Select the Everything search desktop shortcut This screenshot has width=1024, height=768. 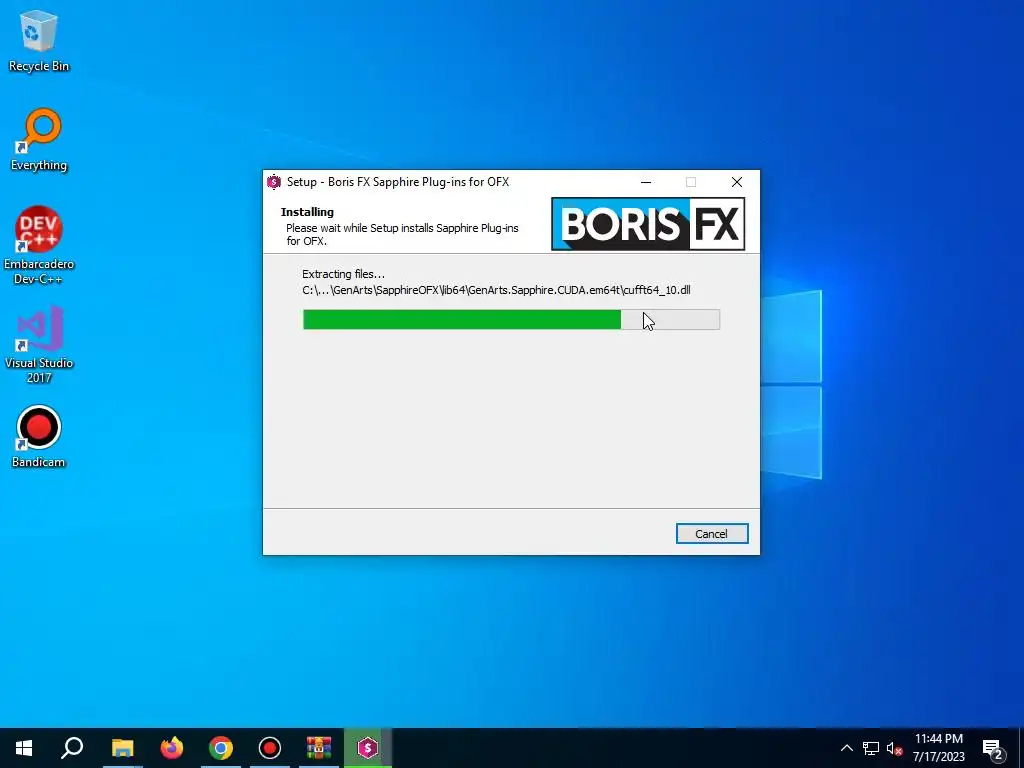39,140
